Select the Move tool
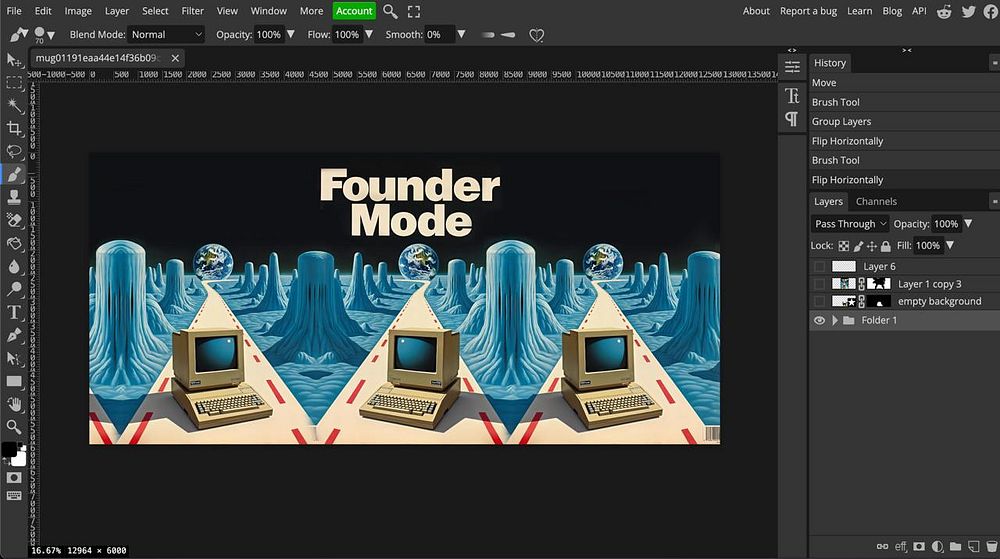The height and width of the screenshot is (559, 1000). click(x=13, y=60)
